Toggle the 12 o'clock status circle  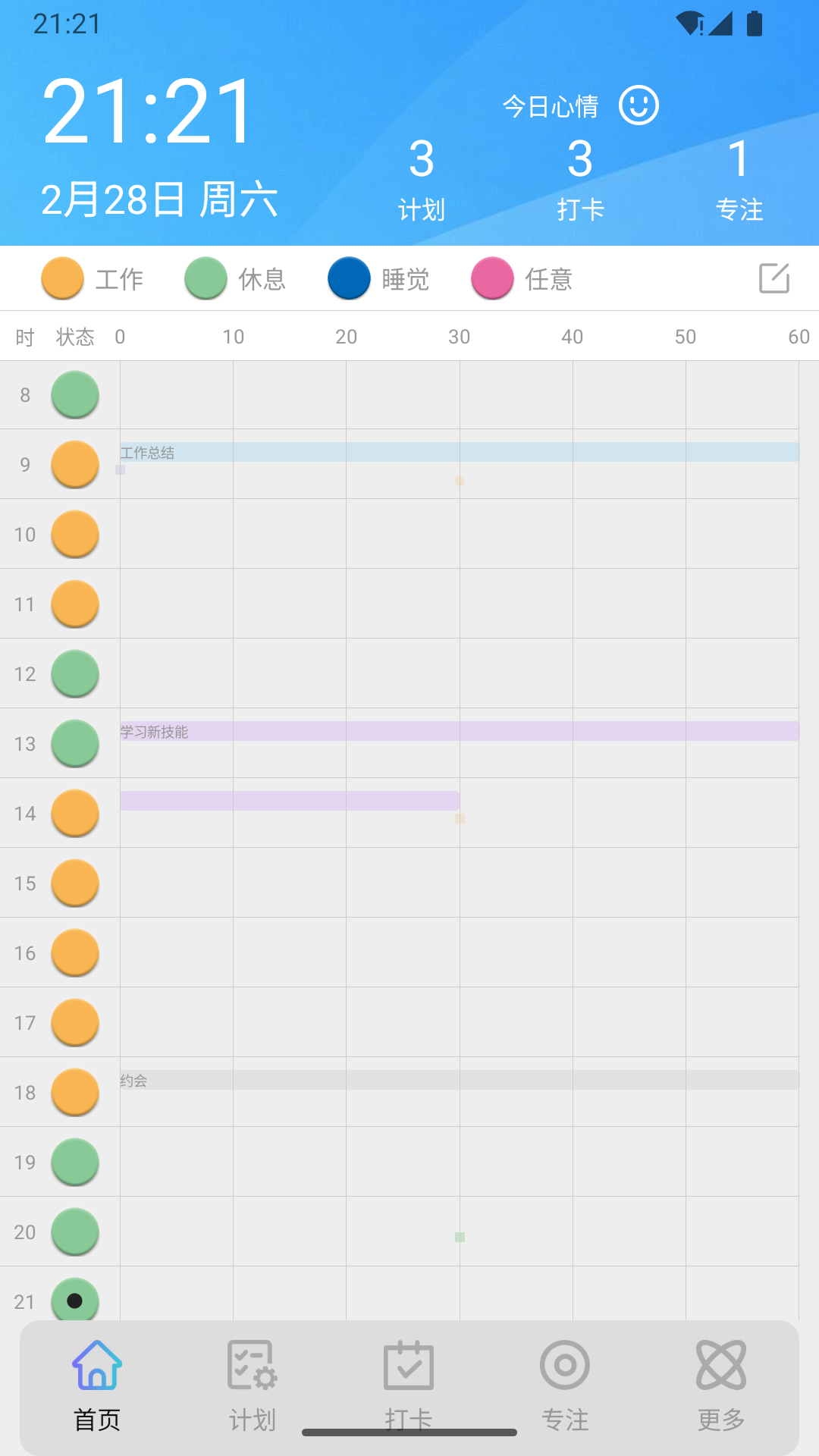(75, 673)
